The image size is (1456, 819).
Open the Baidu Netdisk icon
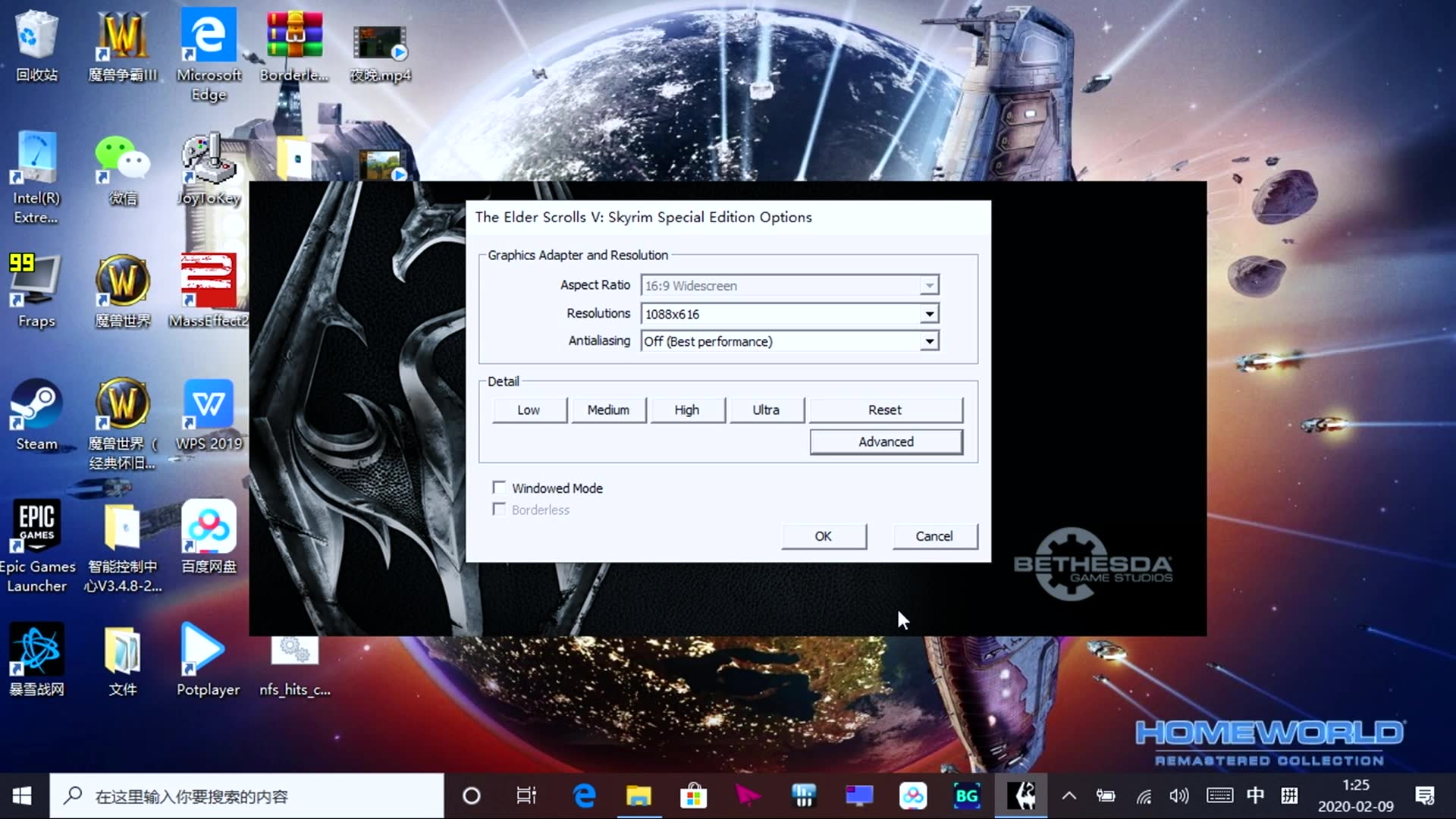208,527
